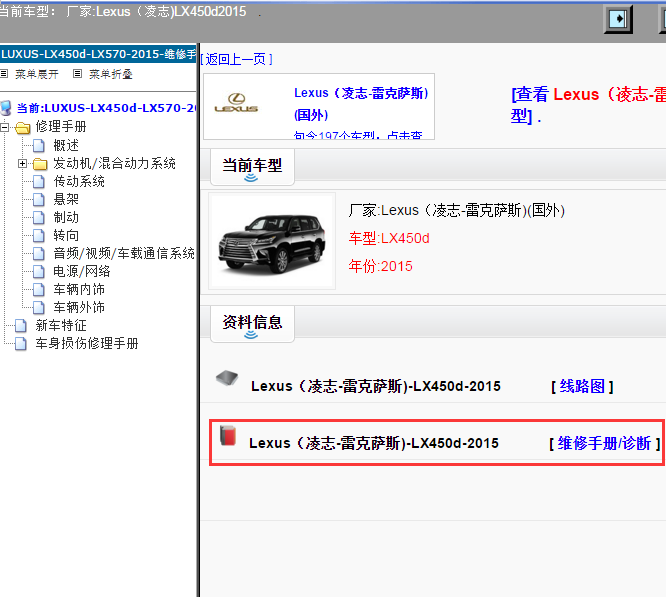Screen dimensions: 666x597
Task: Open the 线路图 wiring diagram link
Action: click(582, 386)
